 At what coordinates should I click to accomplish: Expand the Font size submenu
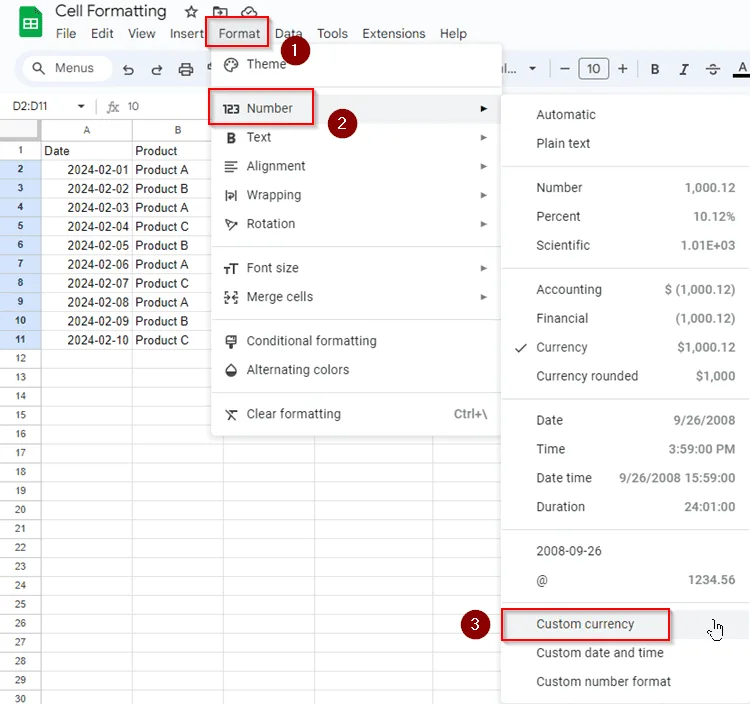click(x=356, y=268)
